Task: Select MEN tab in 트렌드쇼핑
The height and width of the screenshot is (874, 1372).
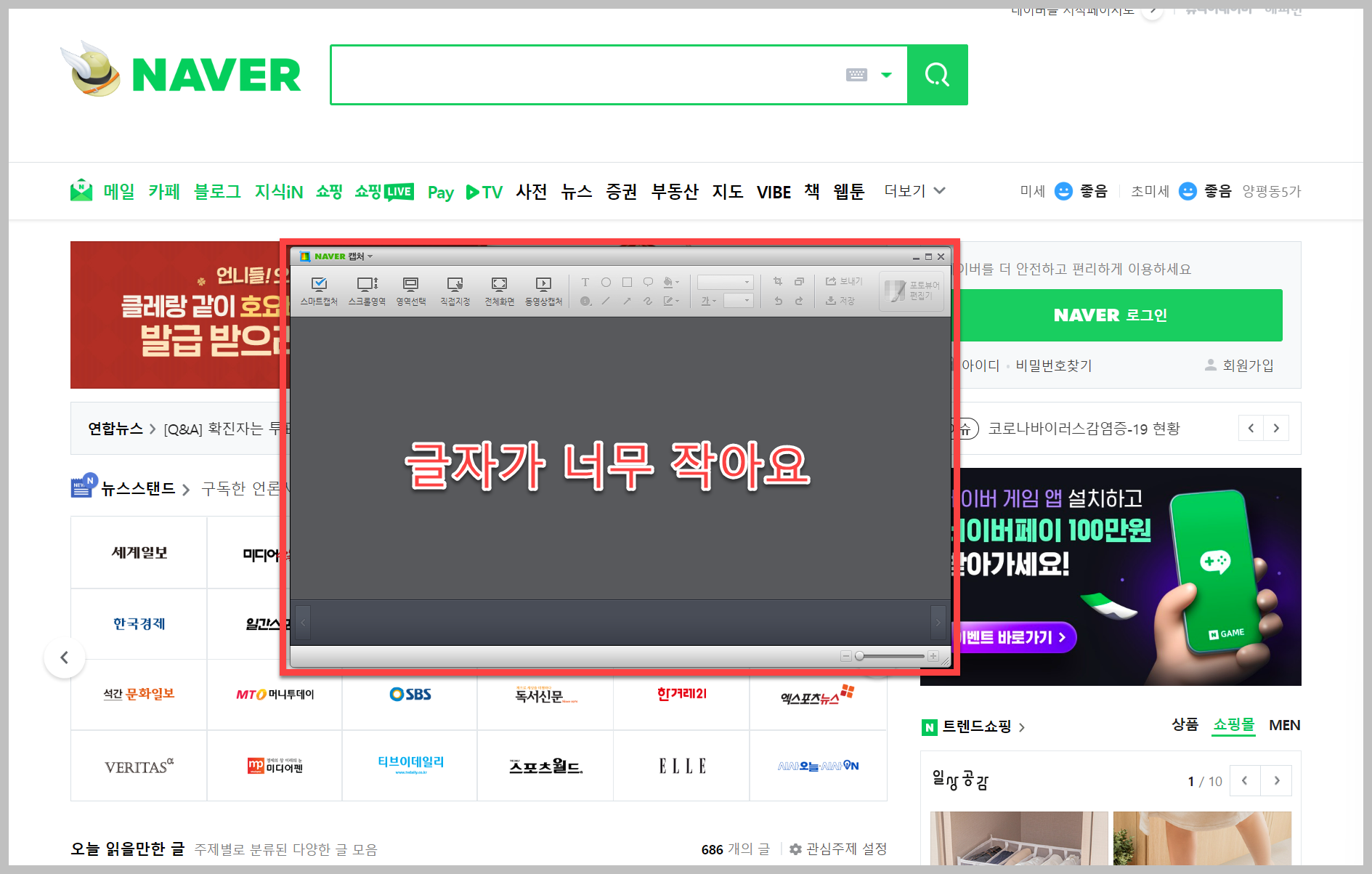Action: click(x=1284, y=725)
